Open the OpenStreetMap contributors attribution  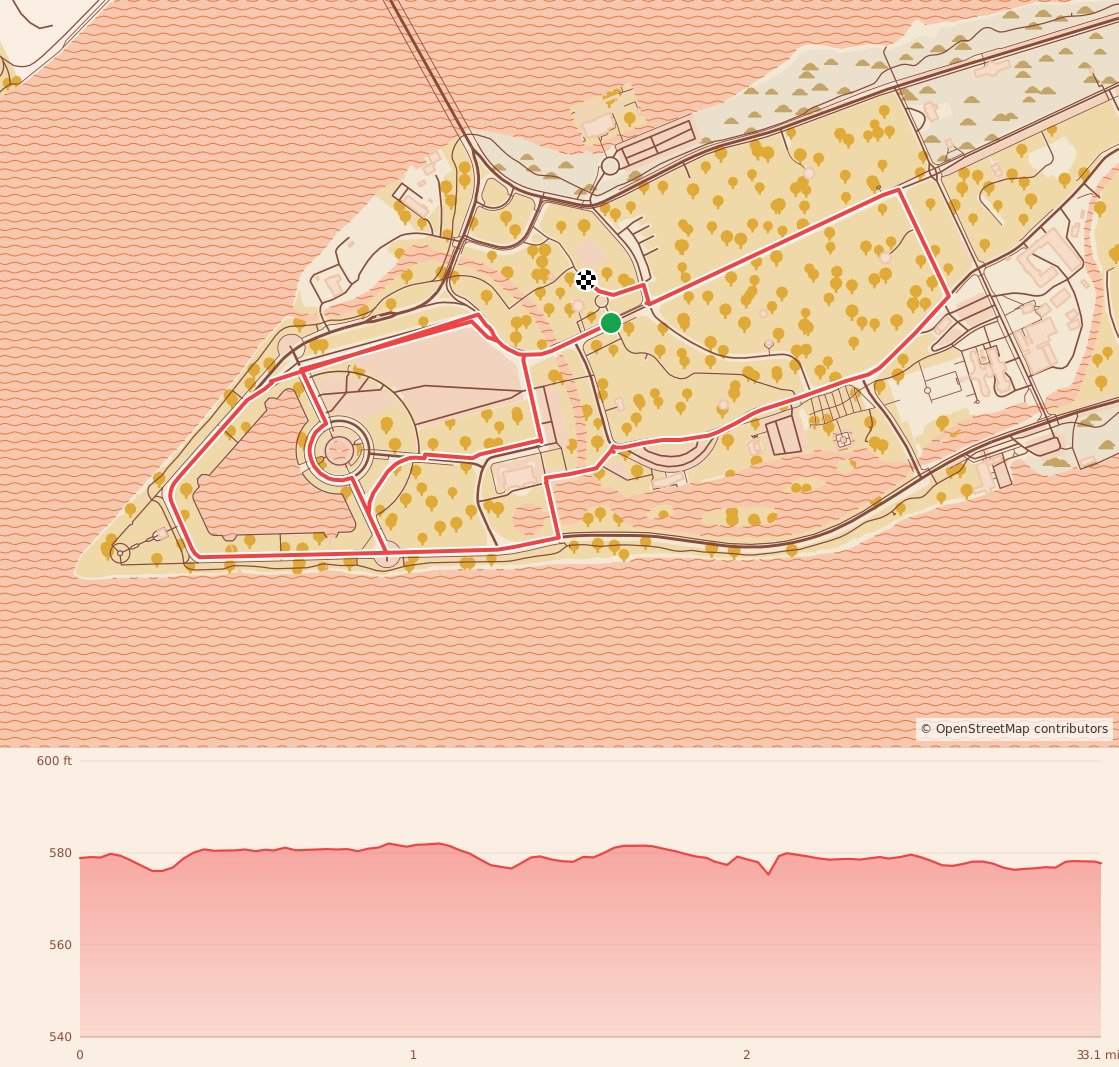1014,729
